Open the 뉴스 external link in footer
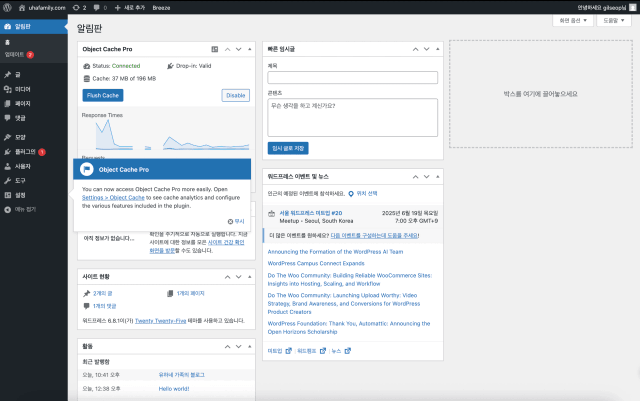This screenshot has width=640, height=401. (341, 351)
